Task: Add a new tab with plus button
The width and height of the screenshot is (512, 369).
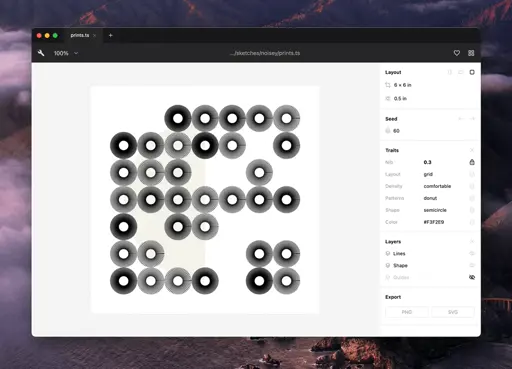Action: 111,35
